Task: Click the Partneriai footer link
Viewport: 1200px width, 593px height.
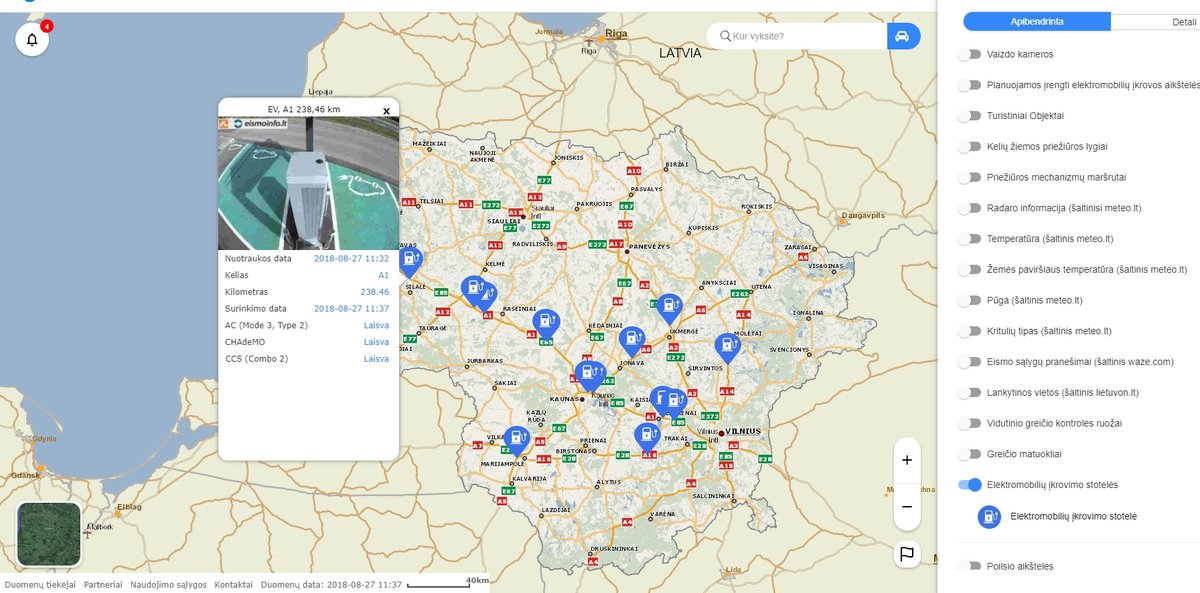Action: pyautogui.click(x=103, y=584)
